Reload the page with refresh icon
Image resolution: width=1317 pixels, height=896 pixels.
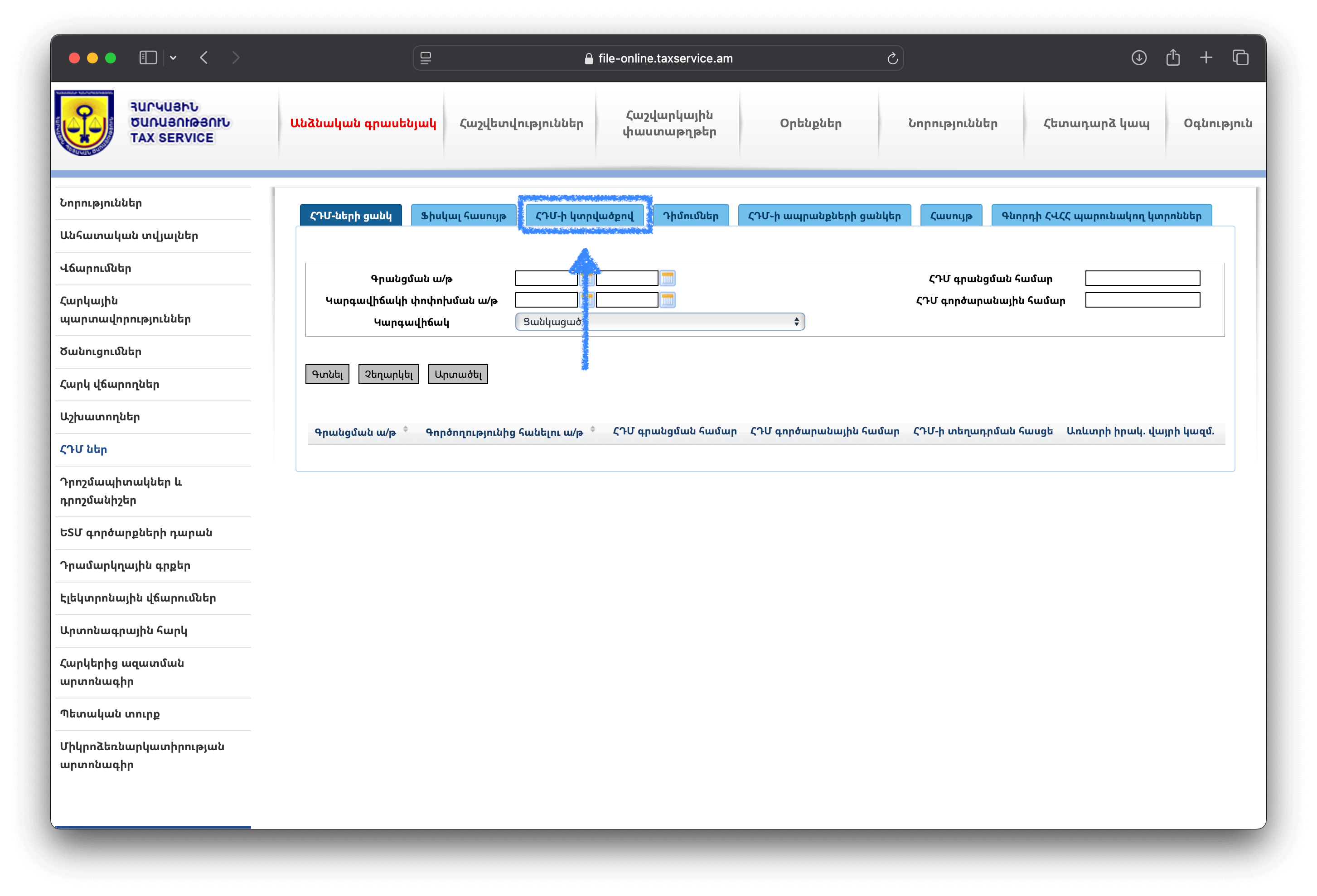click(x=892, y=58)
